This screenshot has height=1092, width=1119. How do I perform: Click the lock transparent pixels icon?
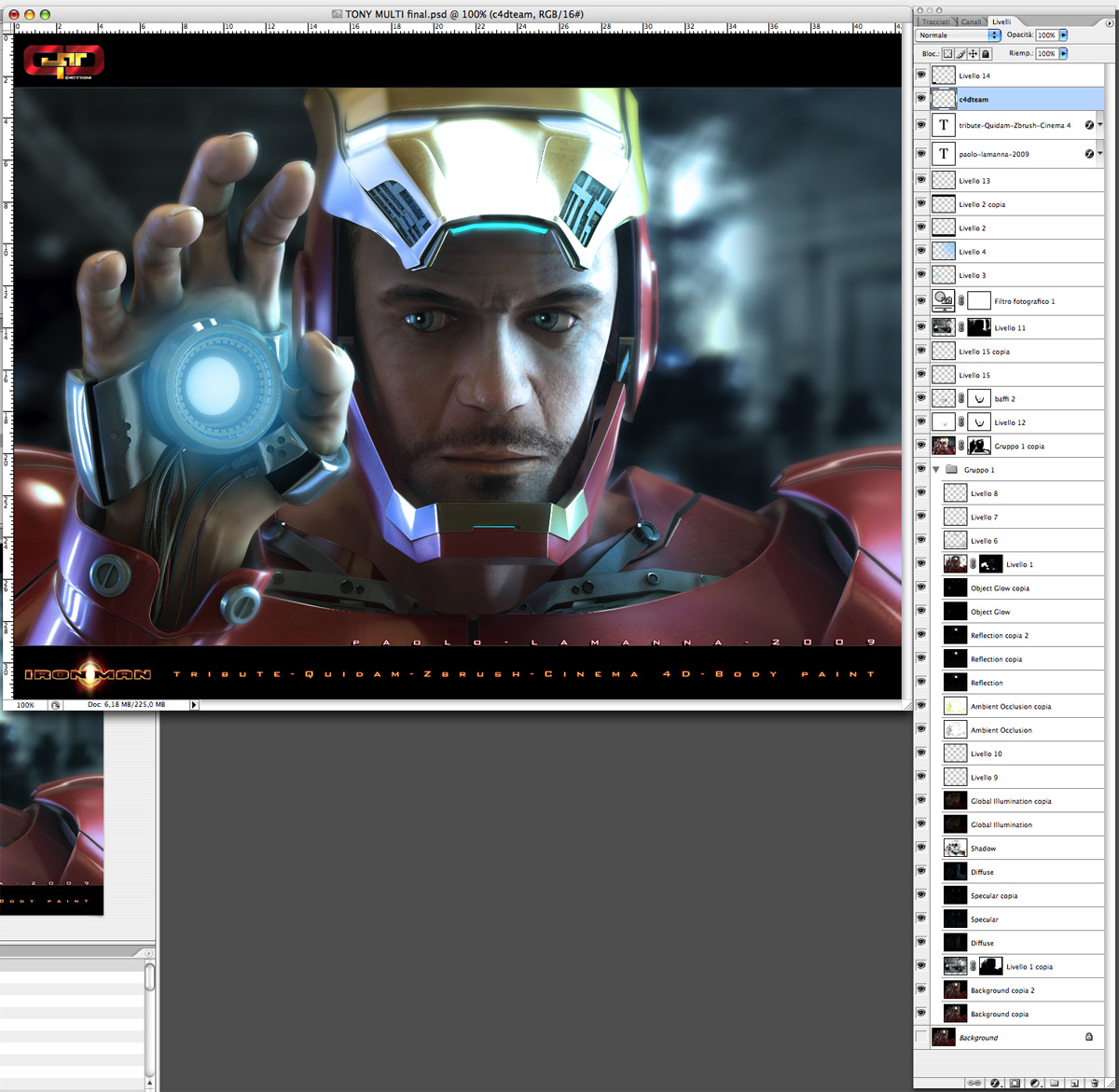947,54
